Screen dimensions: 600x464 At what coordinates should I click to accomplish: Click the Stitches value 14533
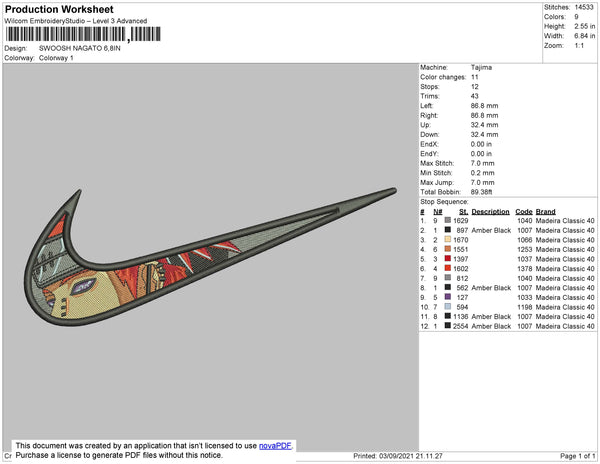coord(584,7)
